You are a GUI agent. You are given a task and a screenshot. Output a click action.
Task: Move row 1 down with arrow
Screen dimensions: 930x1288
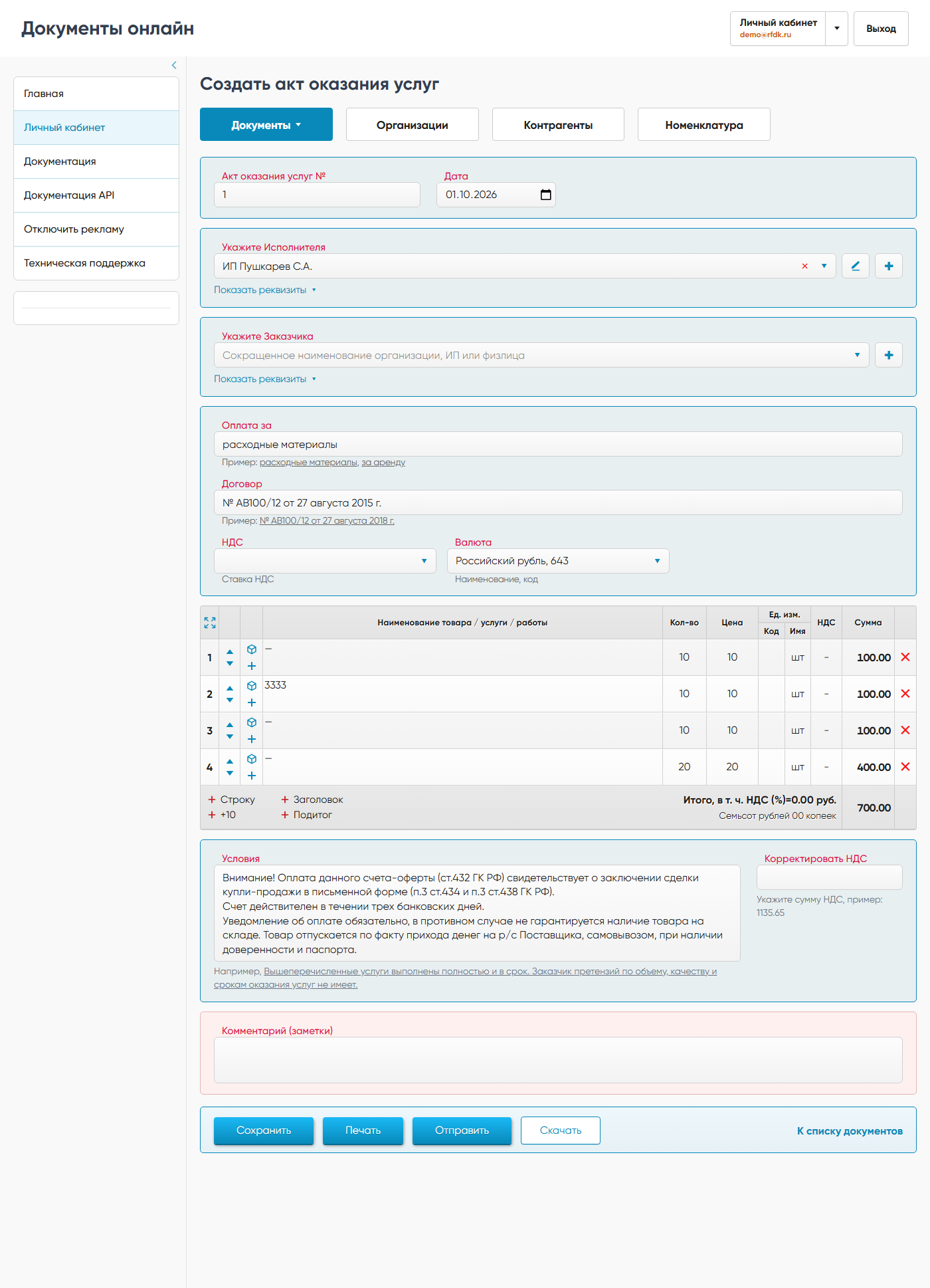(230, 664)
